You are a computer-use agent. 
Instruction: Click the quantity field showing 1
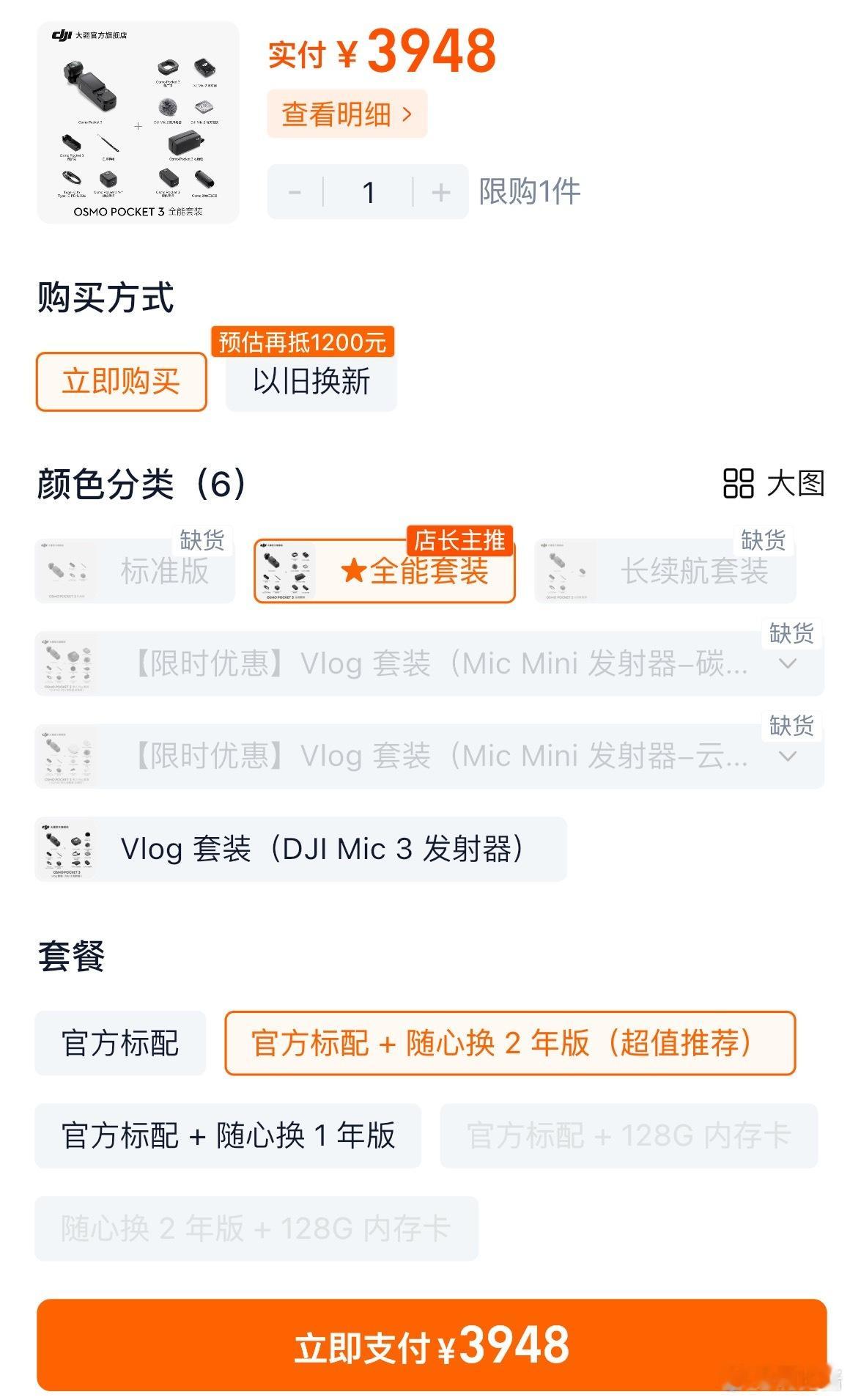[369, 192]
